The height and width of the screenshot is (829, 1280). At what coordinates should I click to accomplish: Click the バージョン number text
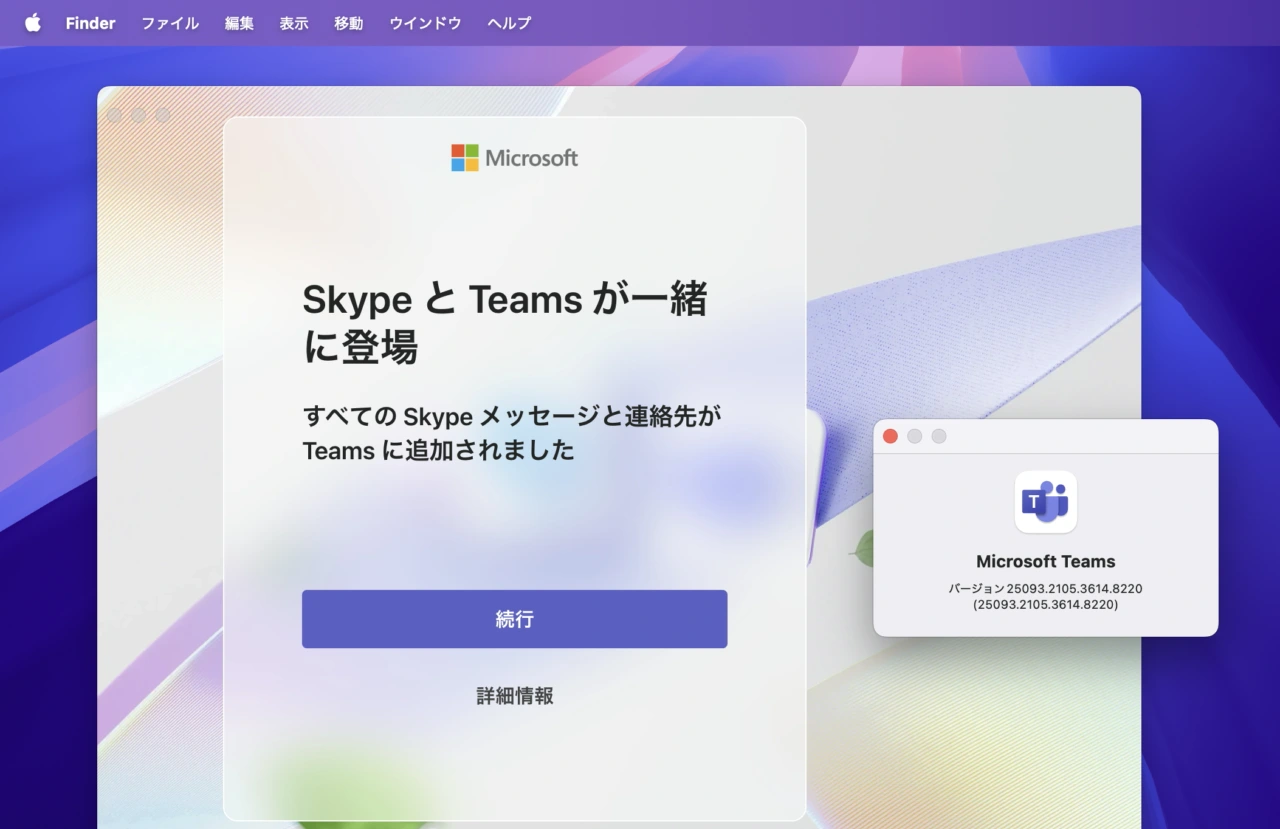coord(1045,589)
